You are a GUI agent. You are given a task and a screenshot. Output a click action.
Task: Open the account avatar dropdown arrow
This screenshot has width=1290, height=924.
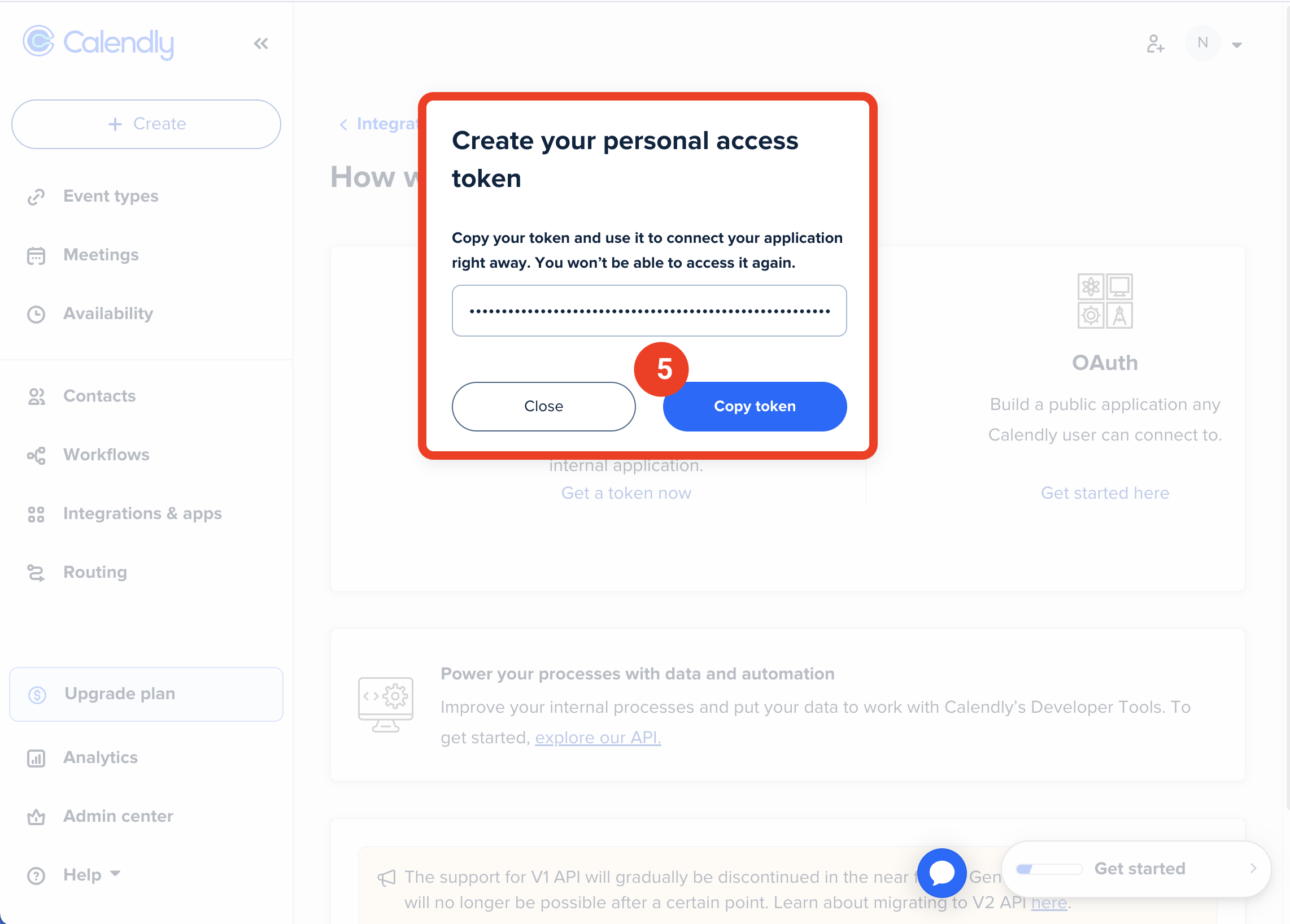[1236, 45]
